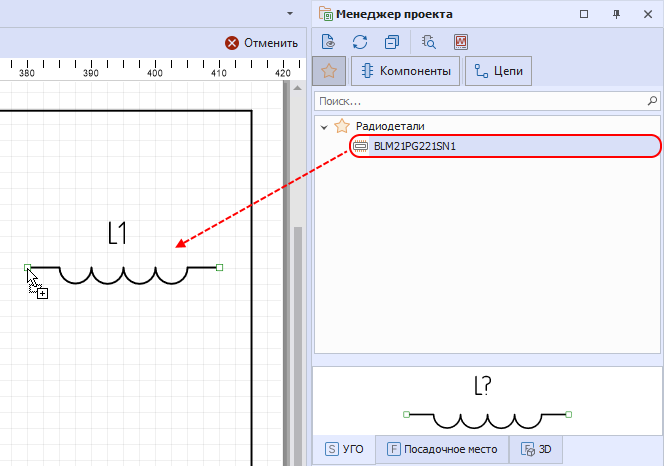Viewport: 664px width, 466px height.
Task: Click the red X icon beside Отменить
Action: [232, 43]
